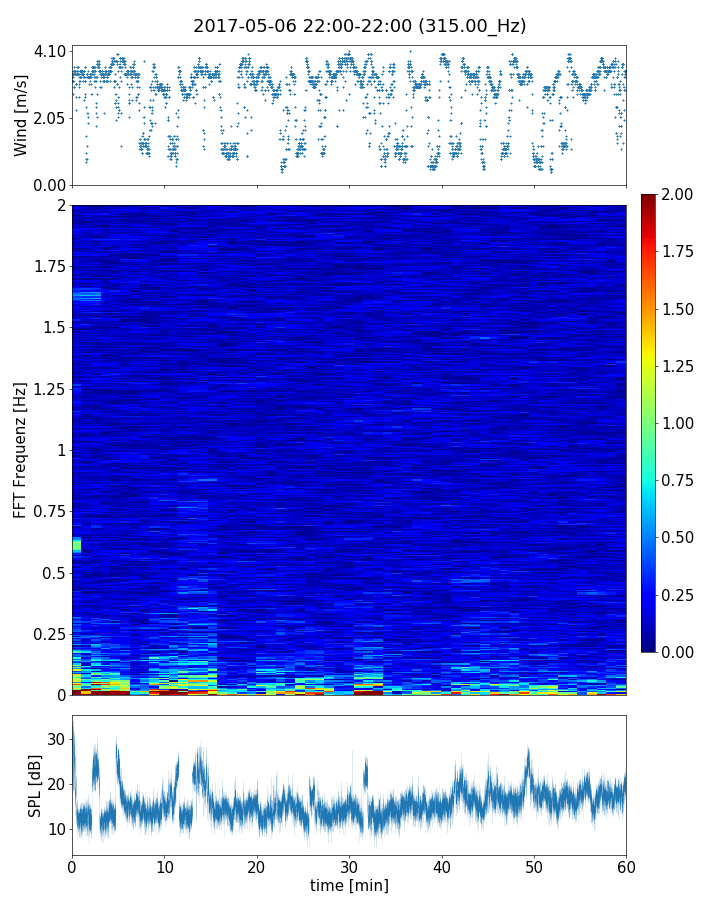Select the 2.05 tick on the wind axis

pos(49,118)
